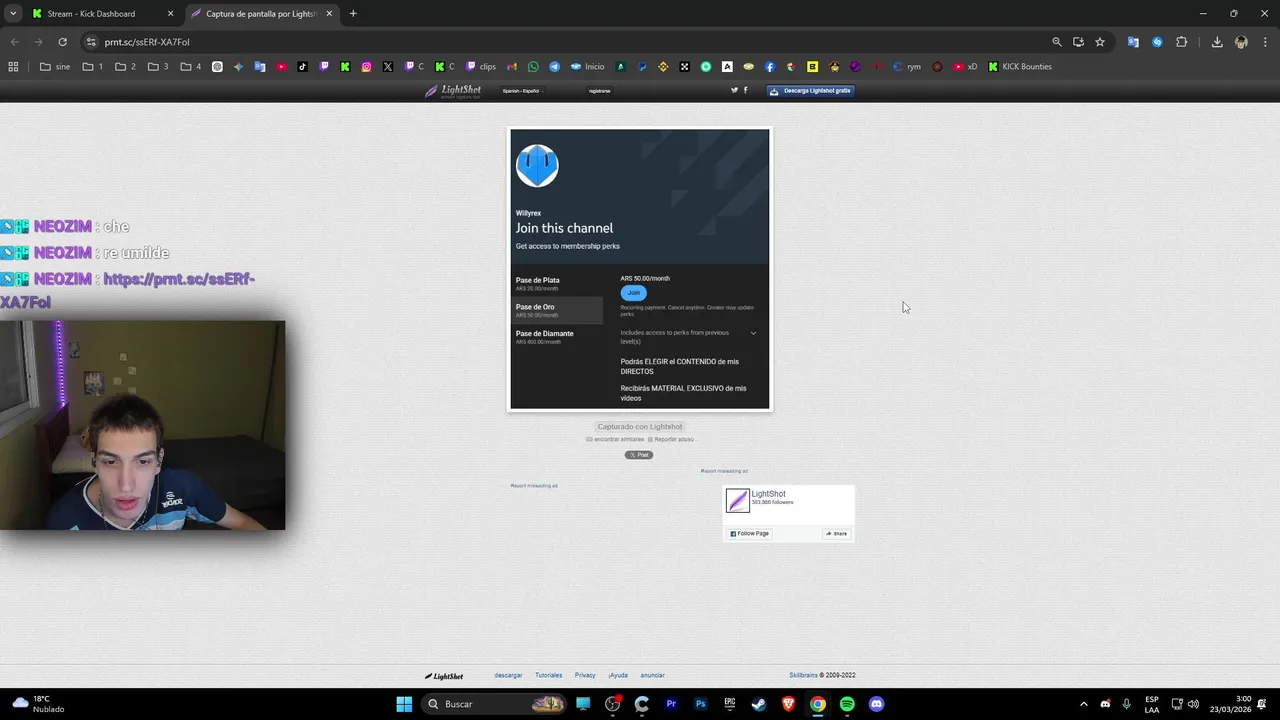Open the Instagram bookmark icon
The height and width of the screenshot is (720, 1280).
click(x=367, y=67)
